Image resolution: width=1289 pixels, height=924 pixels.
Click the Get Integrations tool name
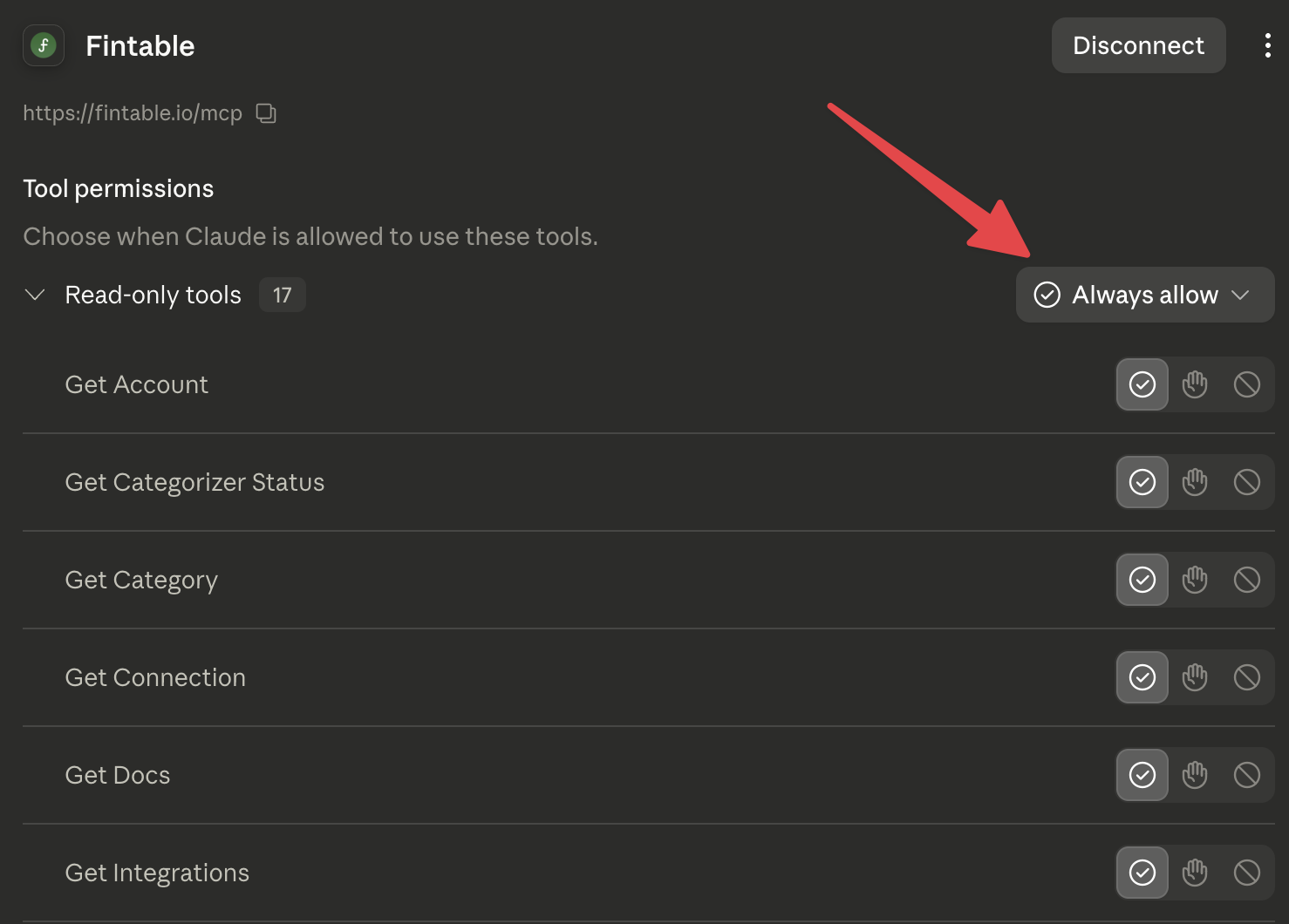tap(157, 873)
